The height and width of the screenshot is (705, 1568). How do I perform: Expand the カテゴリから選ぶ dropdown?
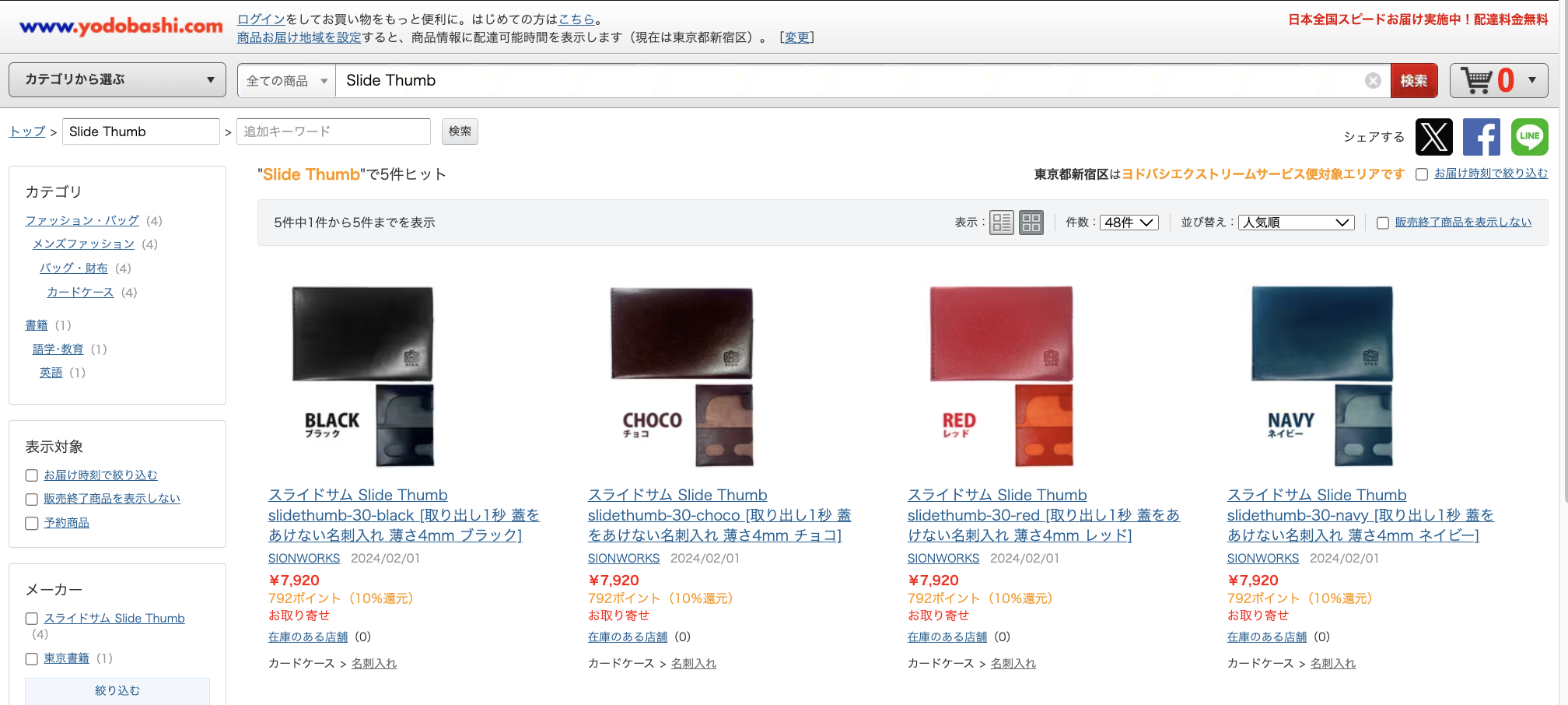click(x=117, y=80)
